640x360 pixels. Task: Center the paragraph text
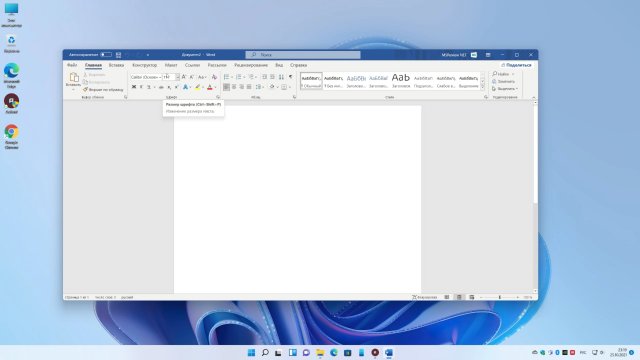[x=234, y=87]
